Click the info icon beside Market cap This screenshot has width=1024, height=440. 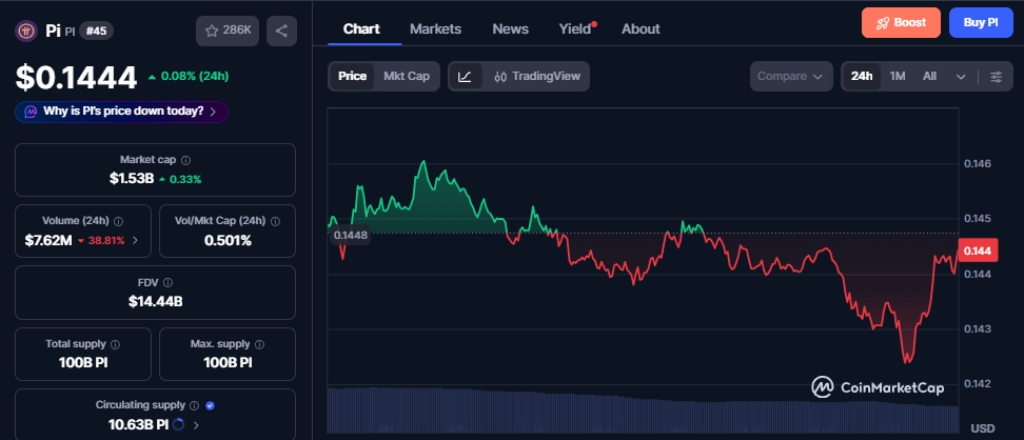point(186,160)
